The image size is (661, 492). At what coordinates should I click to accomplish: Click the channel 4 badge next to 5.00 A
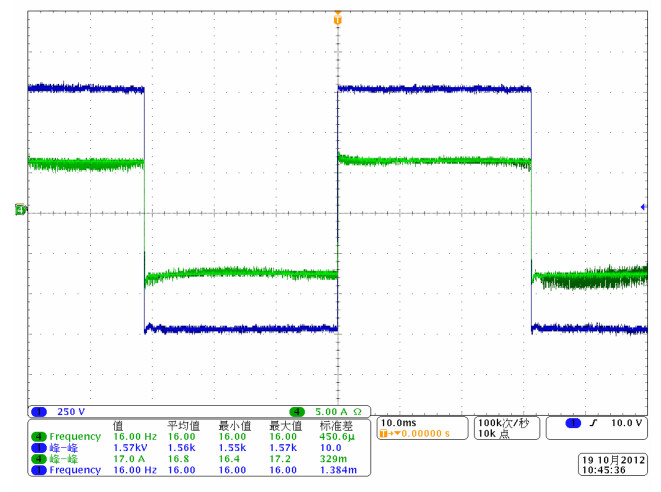pyautogui.click(x=297, y=412)
